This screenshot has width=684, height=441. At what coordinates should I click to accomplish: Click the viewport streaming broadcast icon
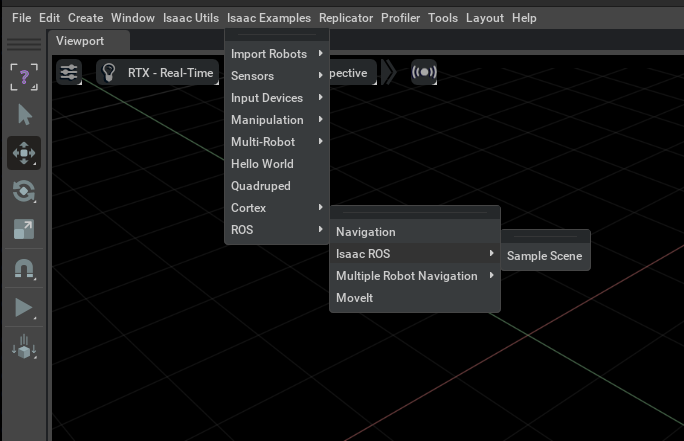pyautogui.click(x=424, y=72)
